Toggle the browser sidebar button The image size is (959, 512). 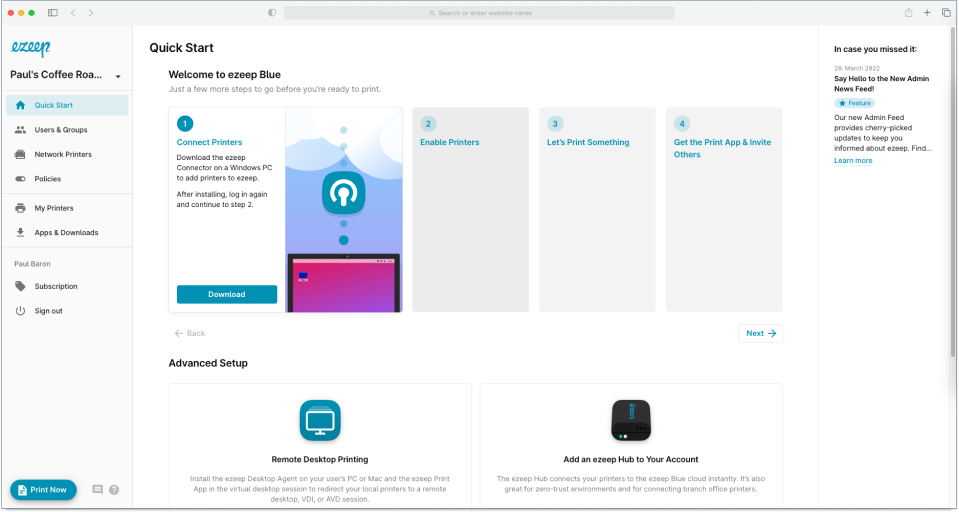pos(53,12)
